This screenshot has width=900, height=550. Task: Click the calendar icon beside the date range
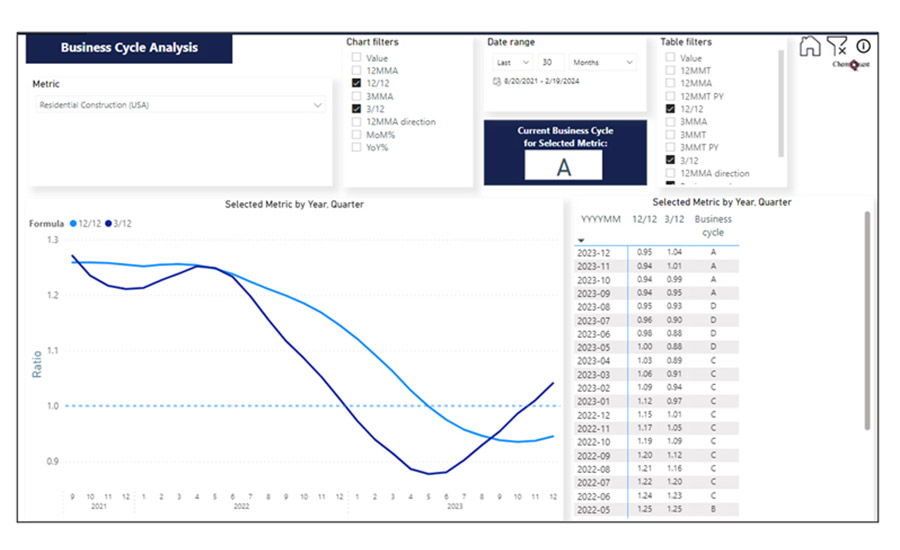[497, 80]
